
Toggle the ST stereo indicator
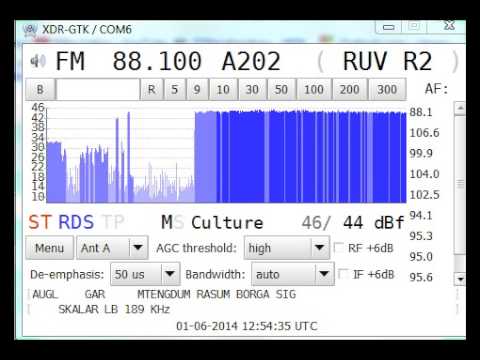click(x=40, y=222)
